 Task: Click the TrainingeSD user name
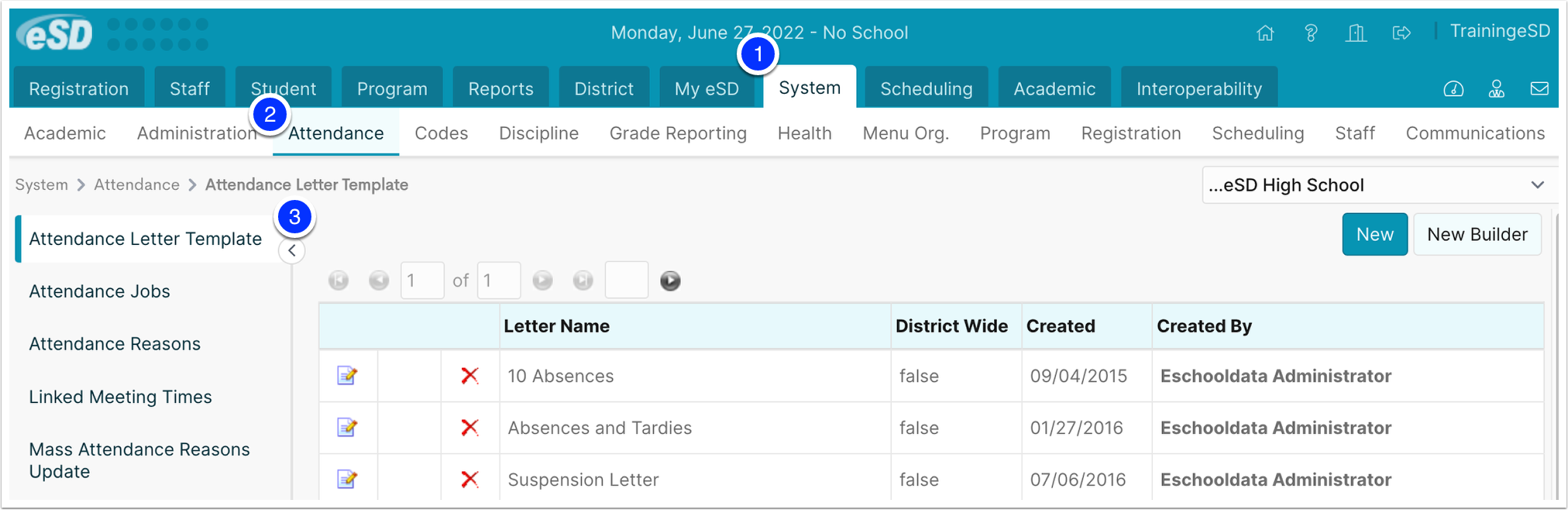(x=1500, y=31)
